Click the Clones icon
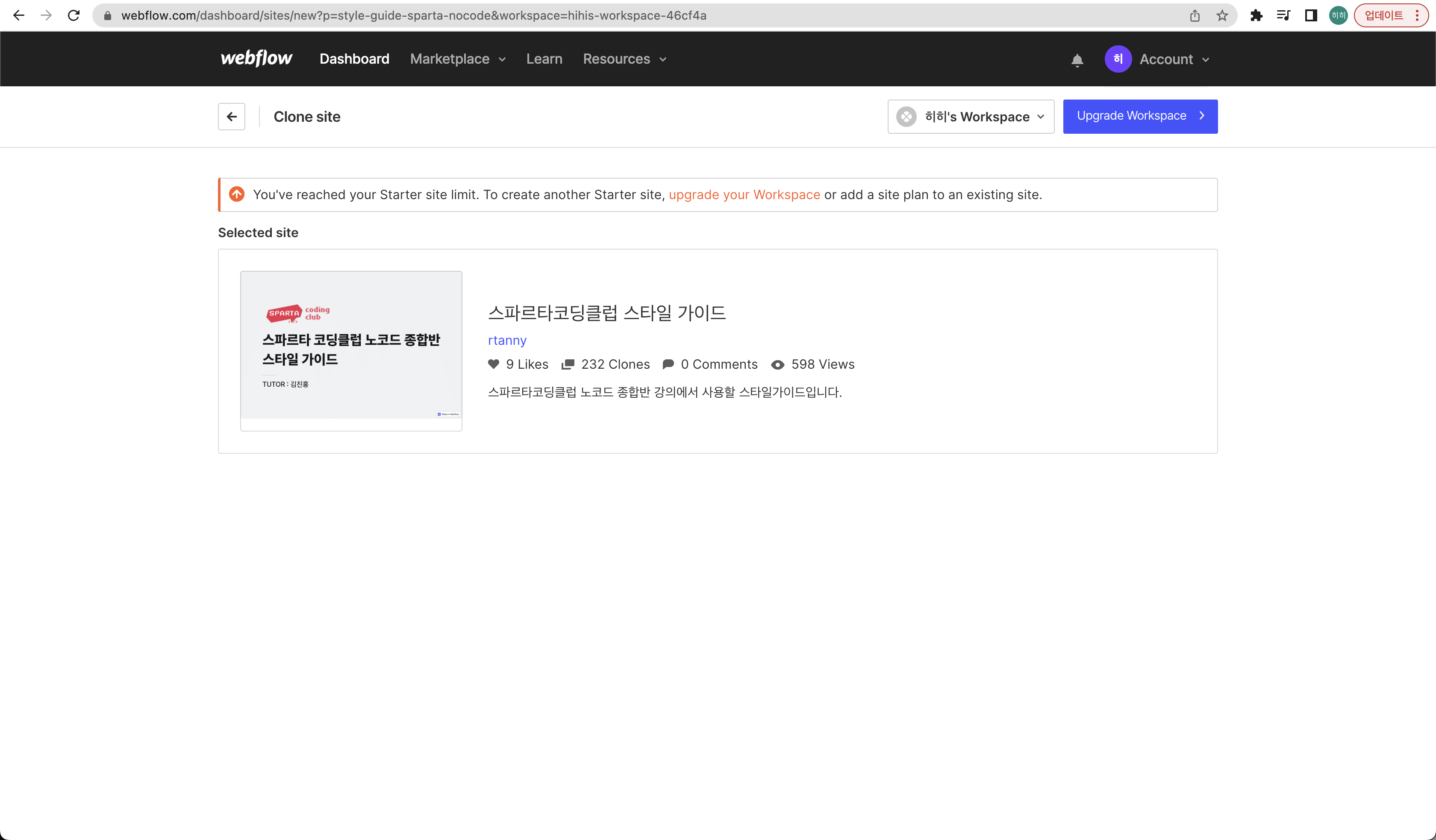Image resolution: width=1436 pixels, height=840 pixels. coord(568,364)
